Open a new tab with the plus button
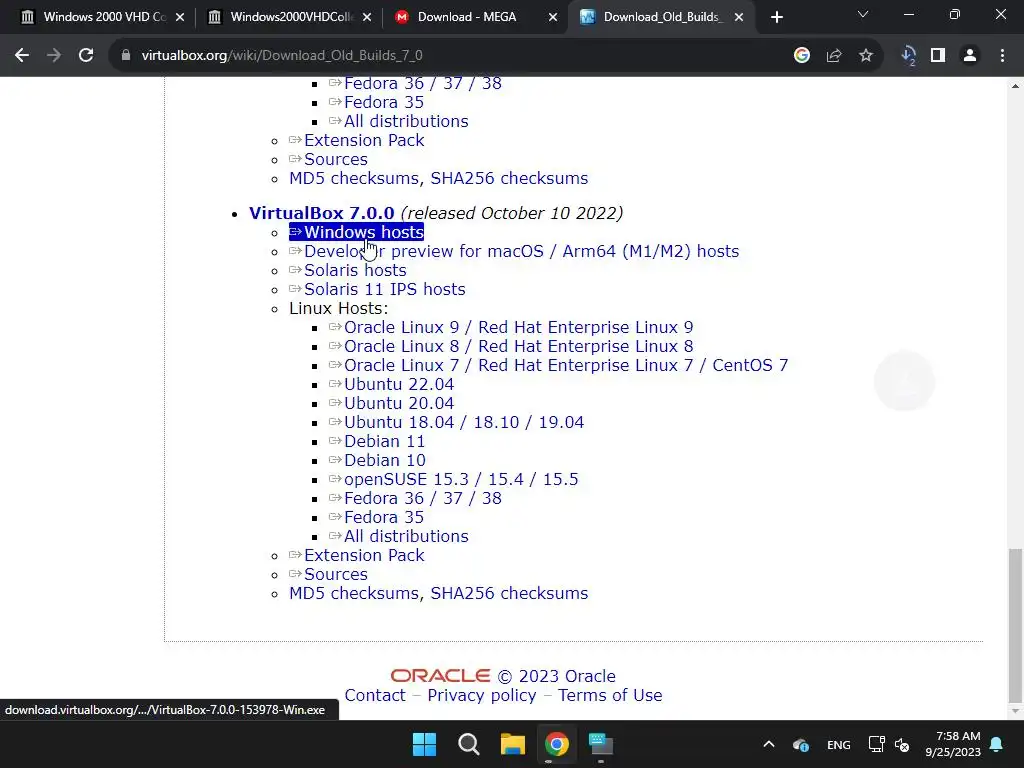The height and width of the screenshot is (768, 1024). pyautogui.click(x=776, y=18)
